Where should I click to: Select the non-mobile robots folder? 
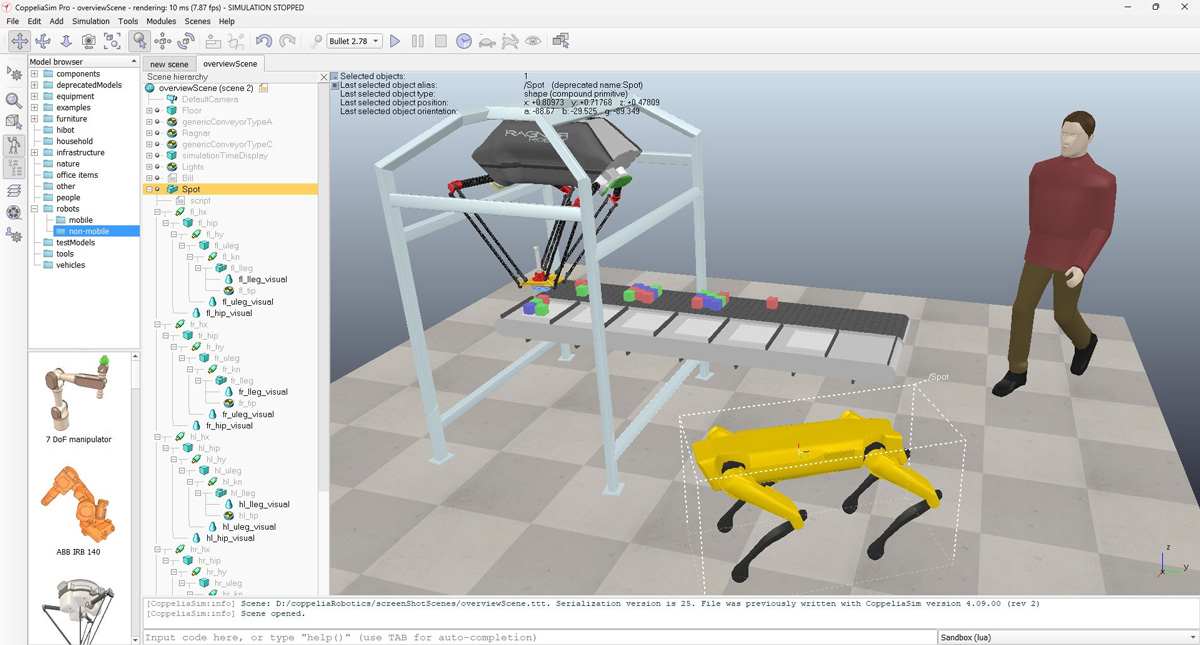coord(89,231)
